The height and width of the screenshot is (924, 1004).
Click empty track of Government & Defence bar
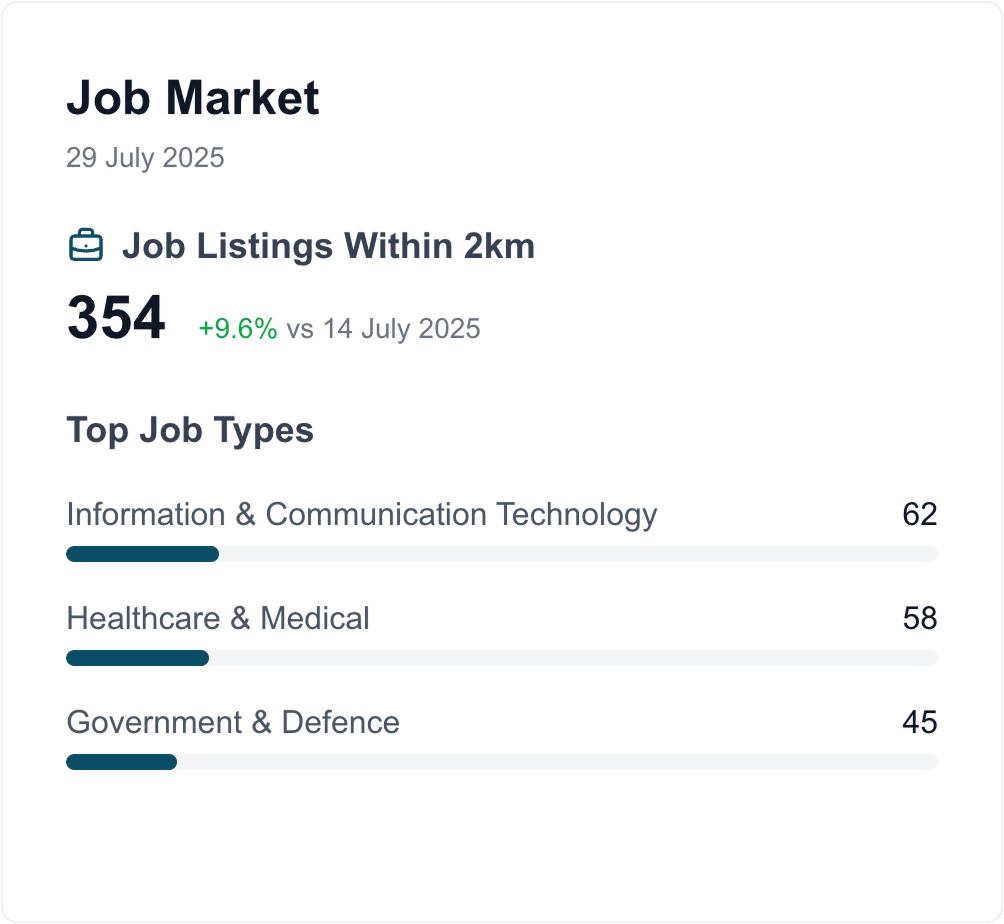[x=557, y=762]
